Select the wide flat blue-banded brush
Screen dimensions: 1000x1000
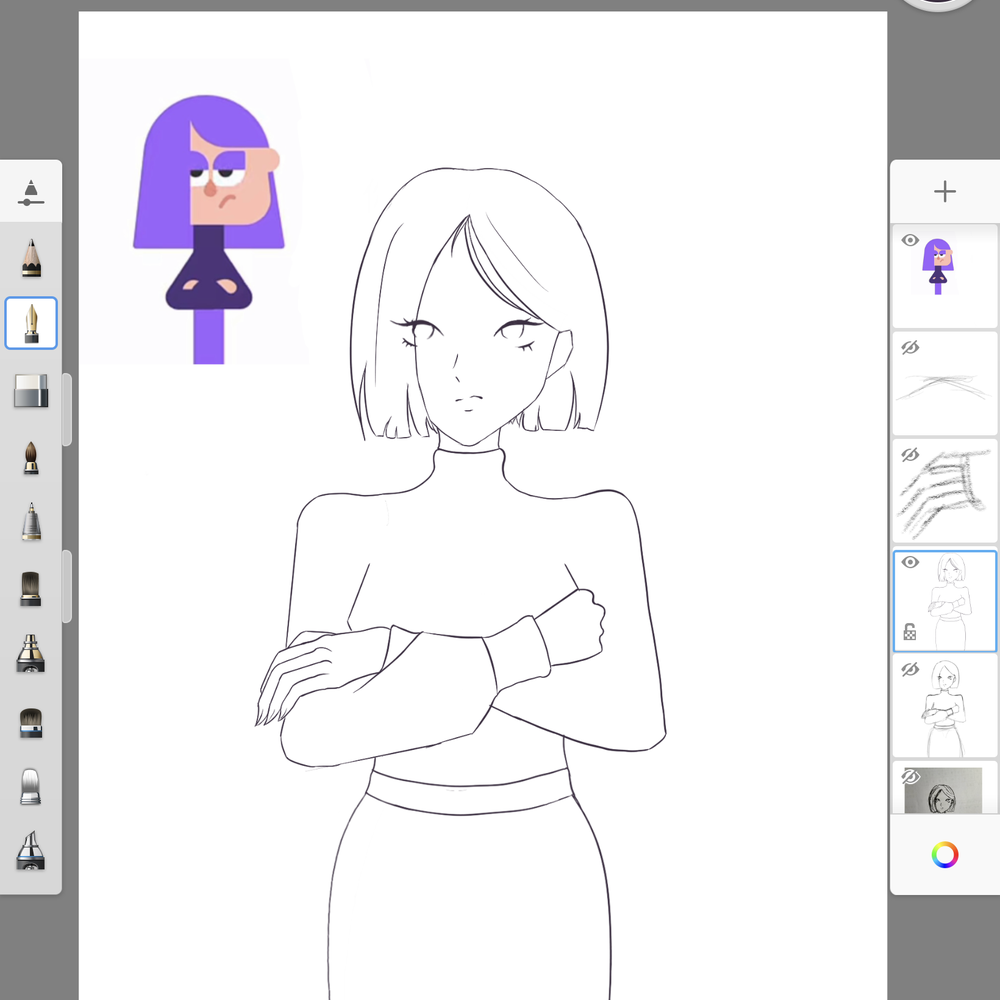point(31,723)
